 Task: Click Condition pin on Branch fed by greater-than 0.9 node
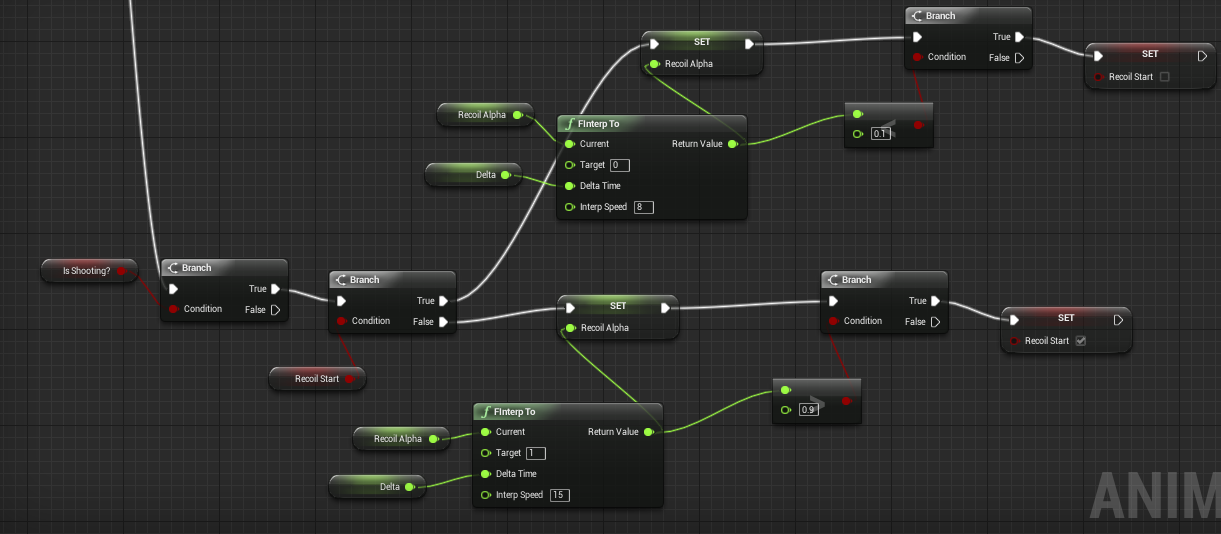point(834,321)
